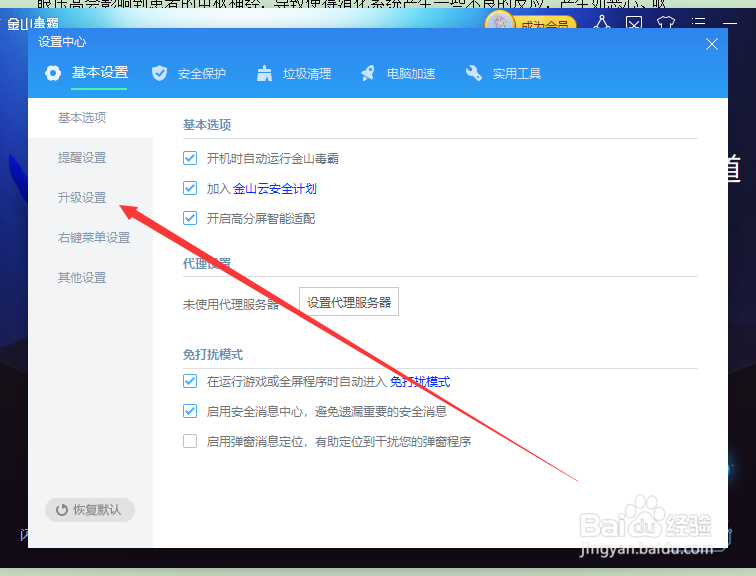Viewport: 756px width, 576px height.
Task: Open the 实用工具 wrench tab
Action: (x=503, y=74)
